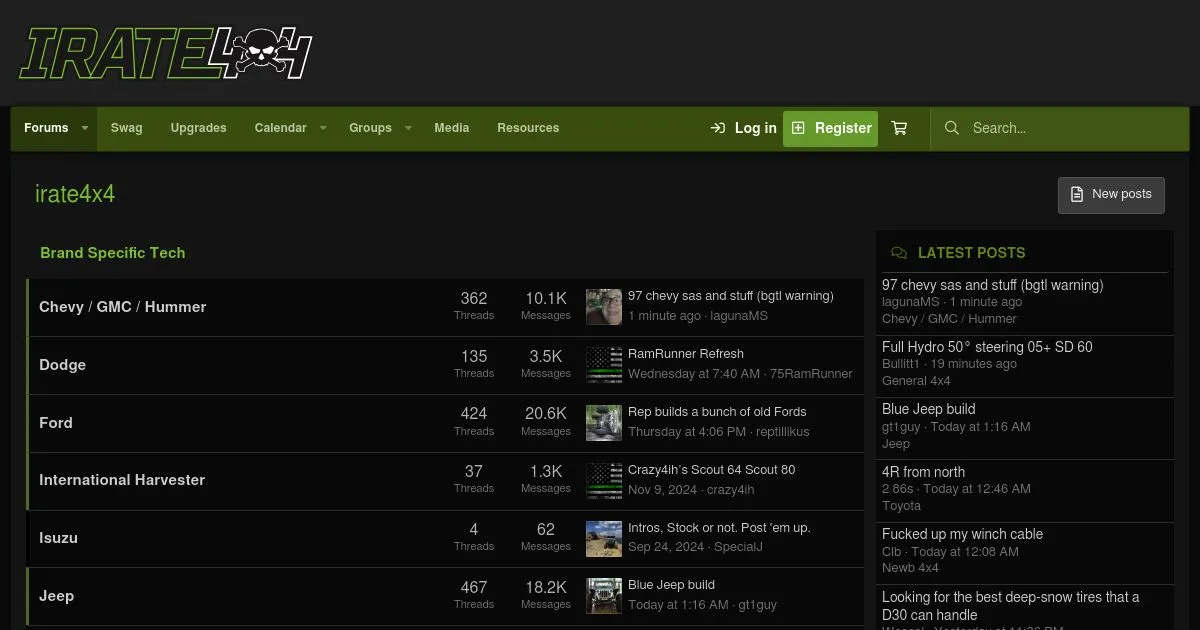
Task: Click the New posts document icon
Action: 1077,194
